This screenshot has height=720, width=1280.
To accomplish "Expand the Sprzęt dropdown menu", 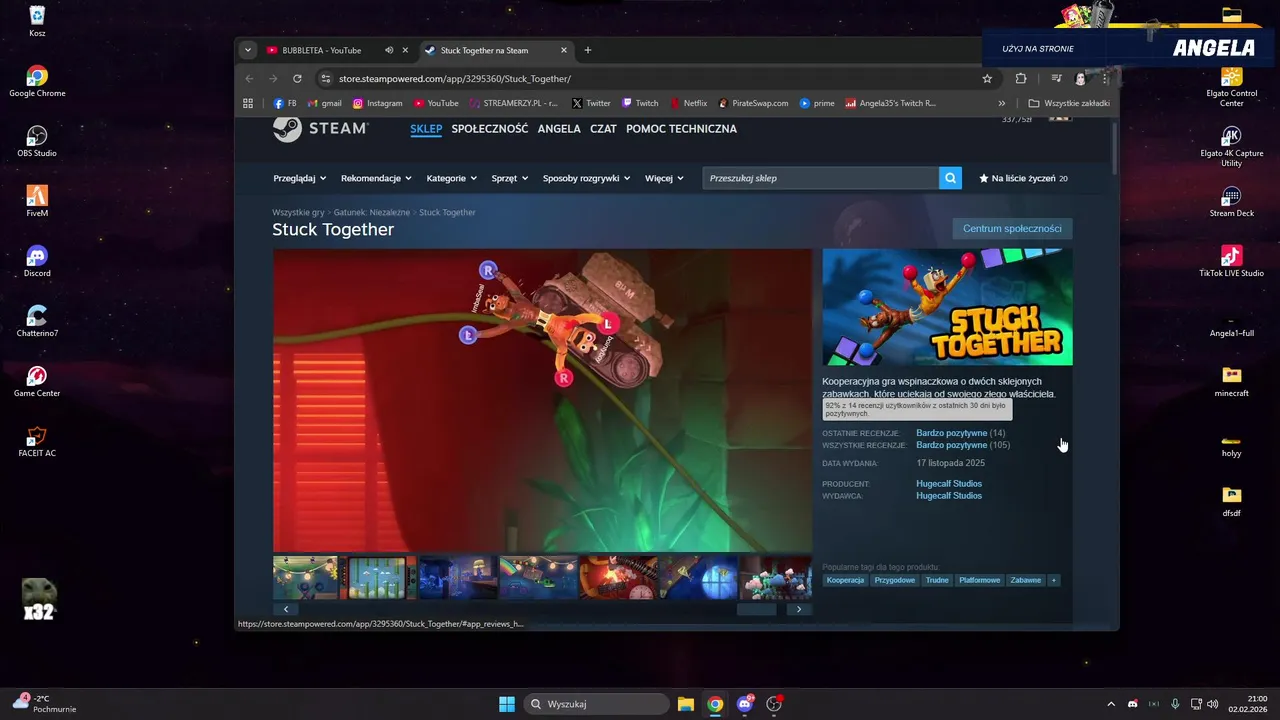I will (510, 178).
